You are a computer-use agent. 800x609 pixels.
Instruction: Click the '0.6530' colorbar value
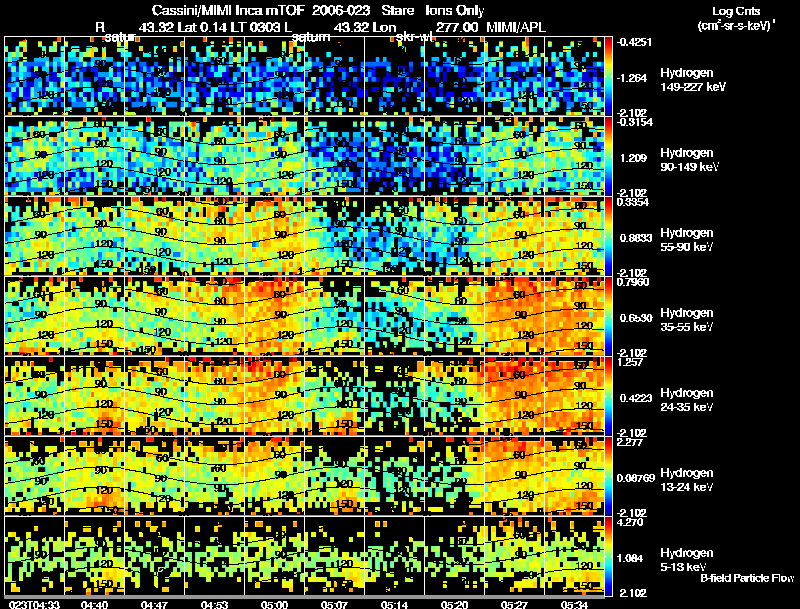(x=636, y=318)
